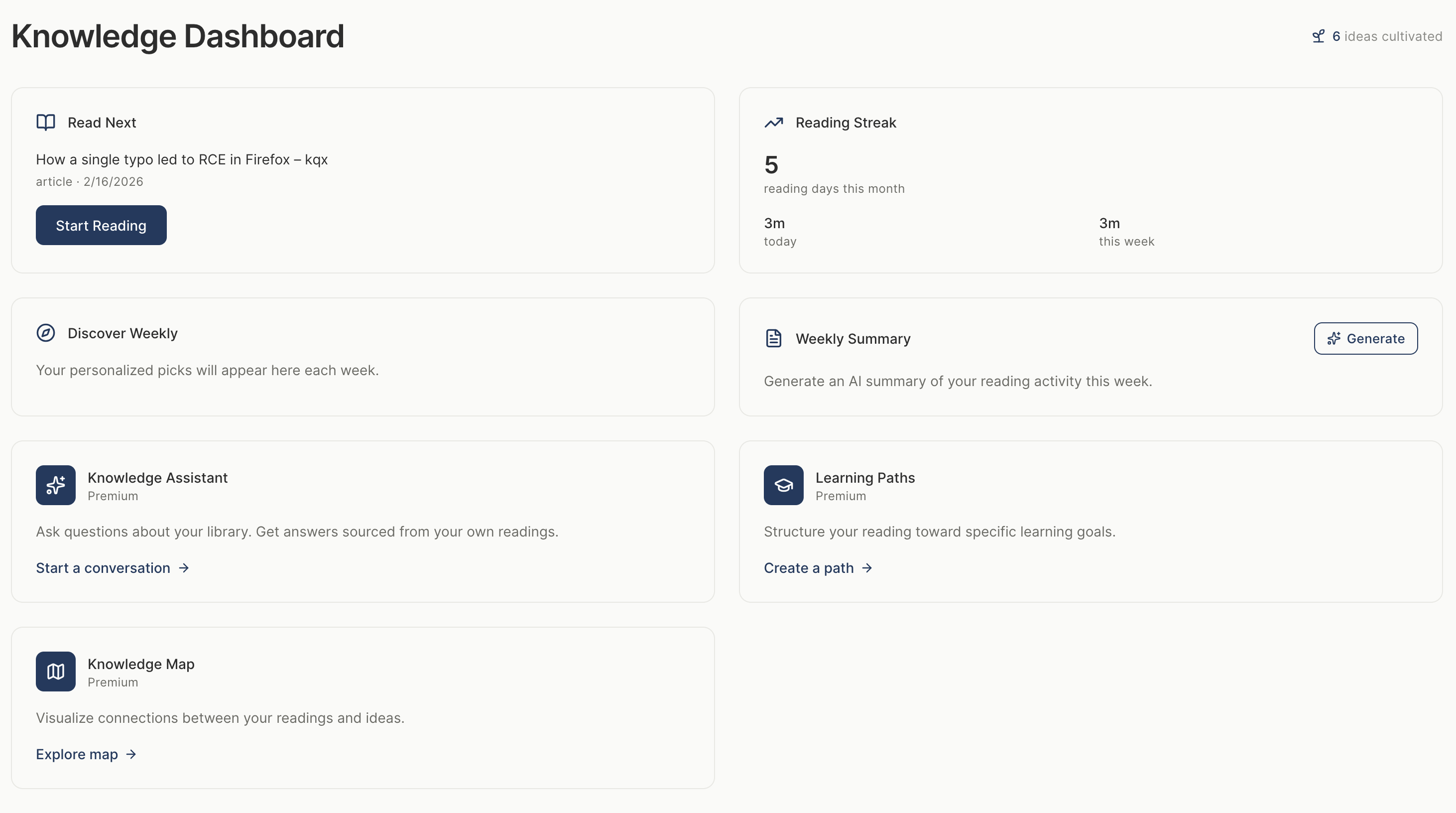The width and height of the screenshot is (1456, 813).
Task: Click the Learning Paths graduation cap icon
Action: pyautogui.click(x=783, y=485)
